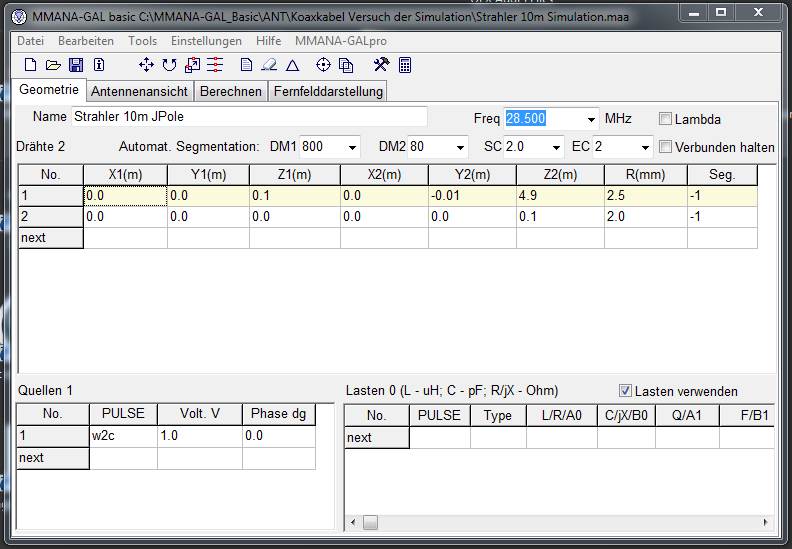The width and height of the screenshot is (792, 549).
Task: Expand the EC dropdown
Action: pos(645,147)
